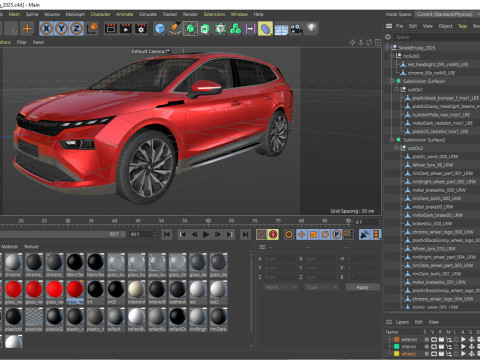
Task: Collapse the SkodaEnyaq_2025 root object
Action: (x=388, y=48)
